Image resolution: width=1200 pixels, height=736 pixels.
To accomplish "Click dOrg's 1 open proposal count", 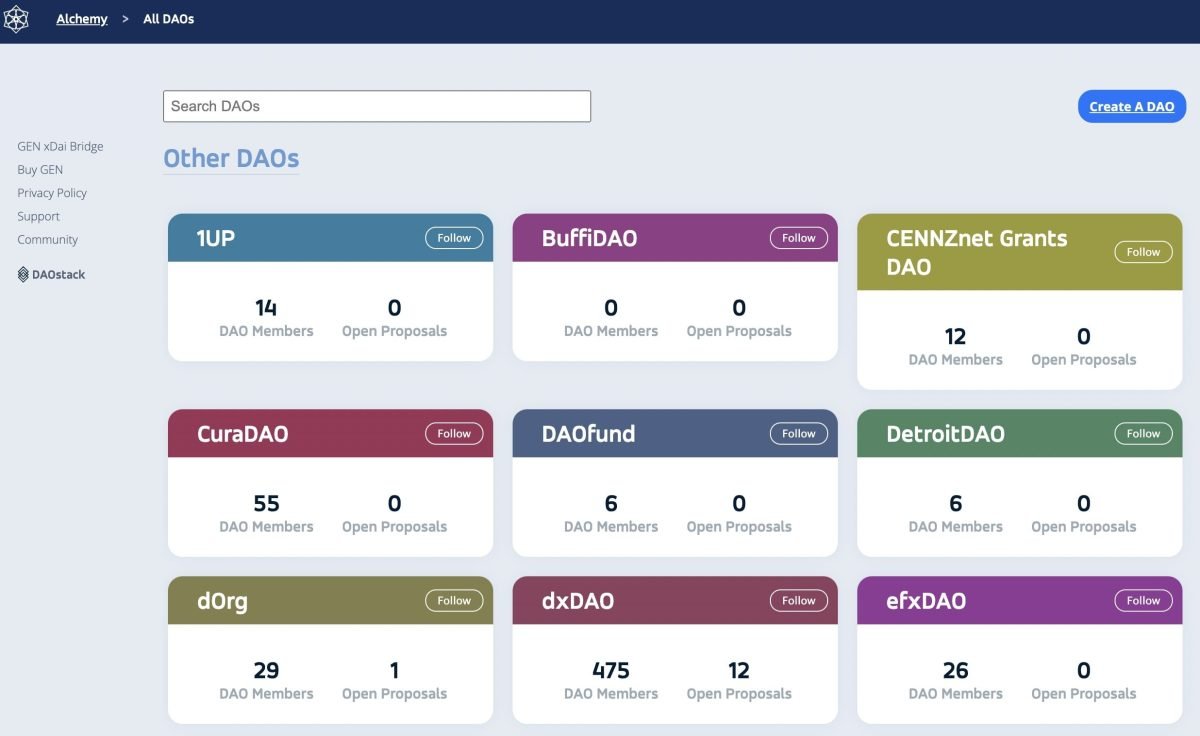I will click(x=394, y=670).
